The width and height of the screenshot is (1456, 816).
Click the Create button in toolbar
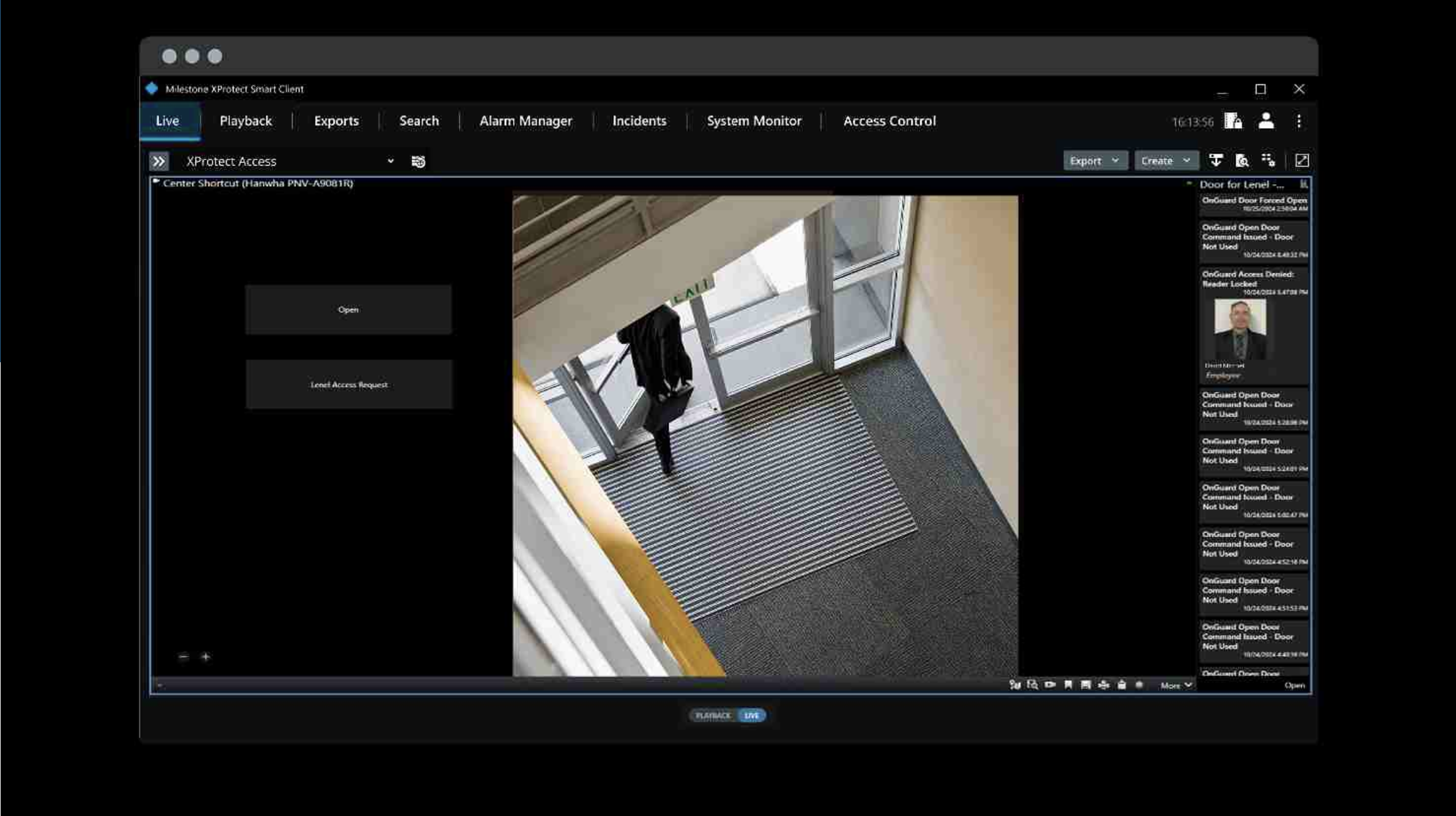(1163, 160)
